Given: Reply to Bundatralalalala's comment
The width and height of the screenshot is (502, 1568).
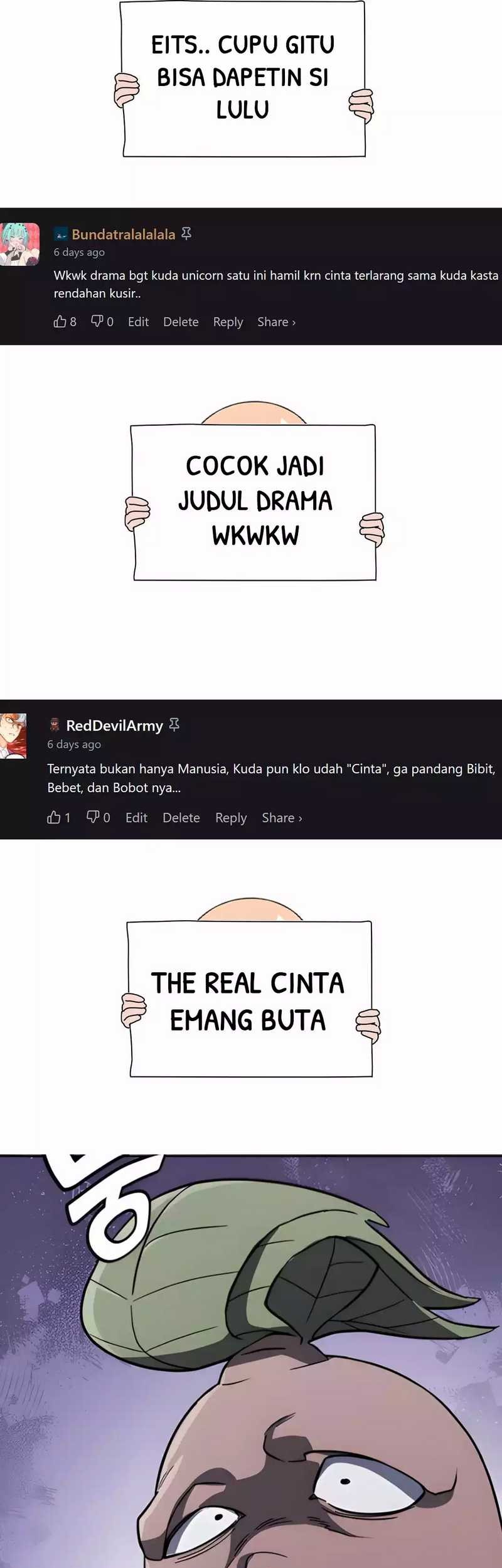Looking at the screenshot, I should [228, 322].
